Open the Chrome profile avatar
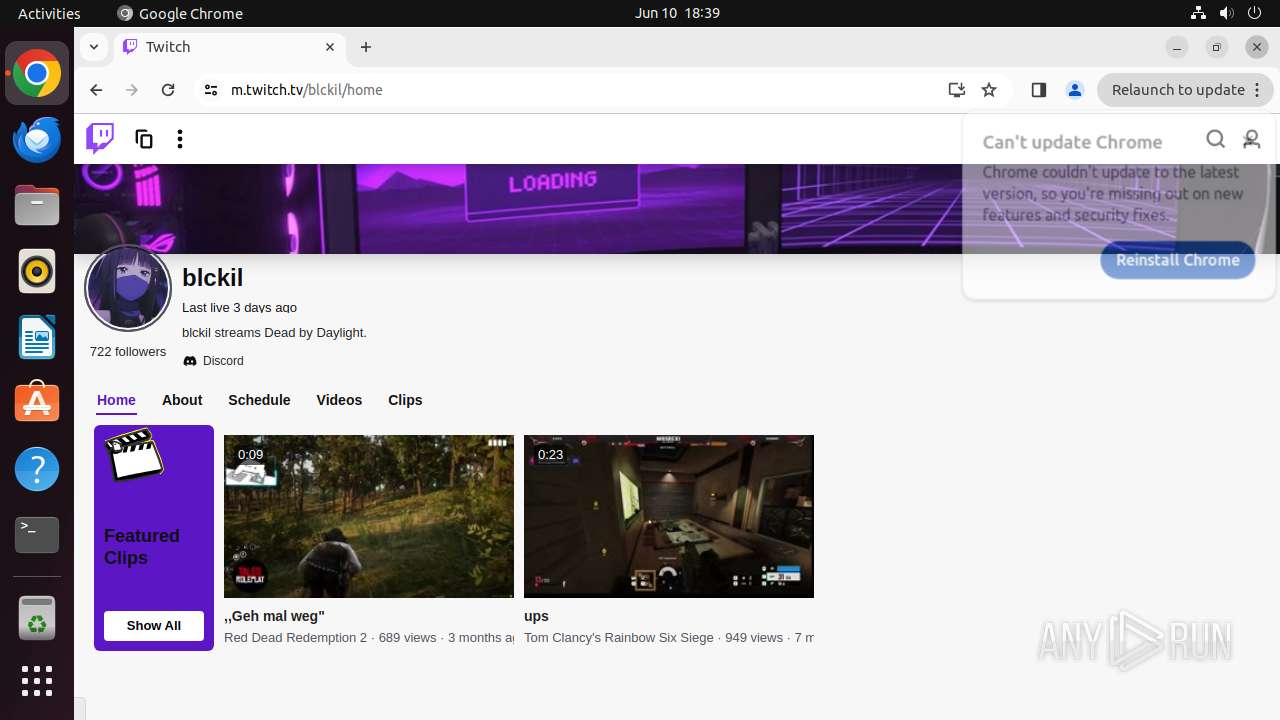The image size is (1280, 720). [x=1075, y=90]
